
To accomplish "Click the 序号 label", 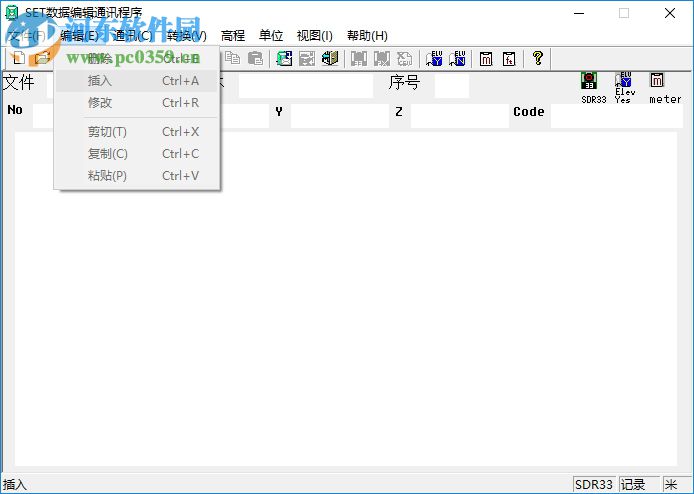I will coord(404,82).
